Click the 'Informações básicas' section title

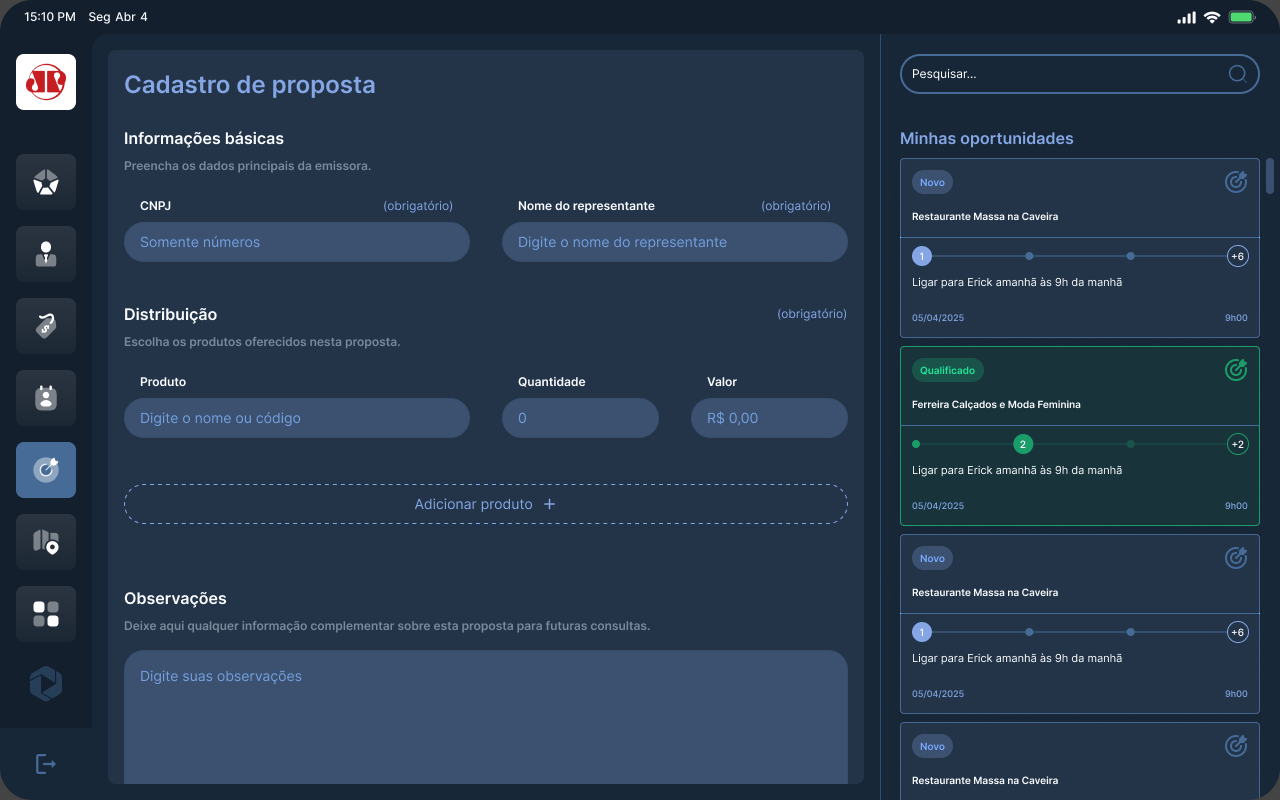click(204, 138)
